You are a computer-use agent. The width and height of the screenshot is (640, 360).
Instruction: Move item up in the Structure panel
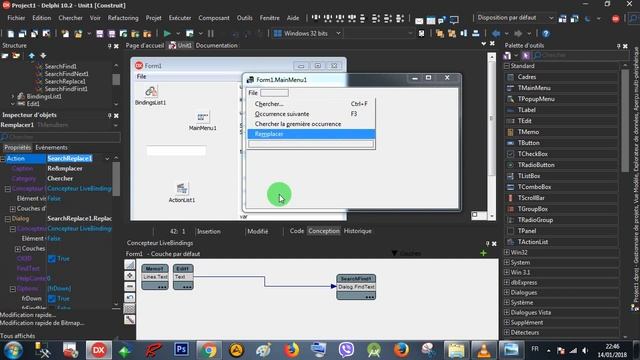tap(31, 56)
